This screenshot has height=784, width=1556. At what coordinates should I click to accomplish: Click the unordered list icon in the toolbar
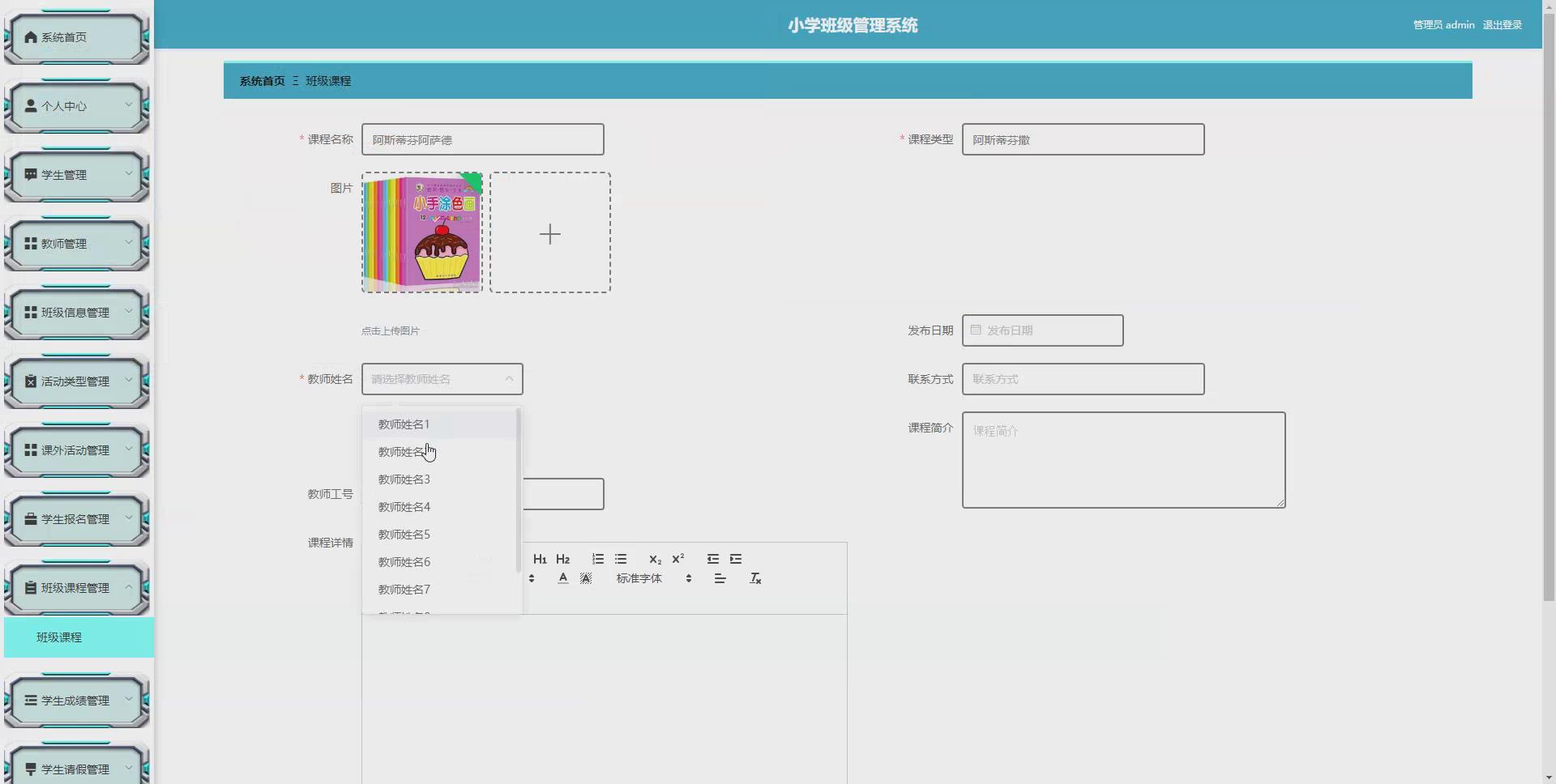[x=621, y=559]
